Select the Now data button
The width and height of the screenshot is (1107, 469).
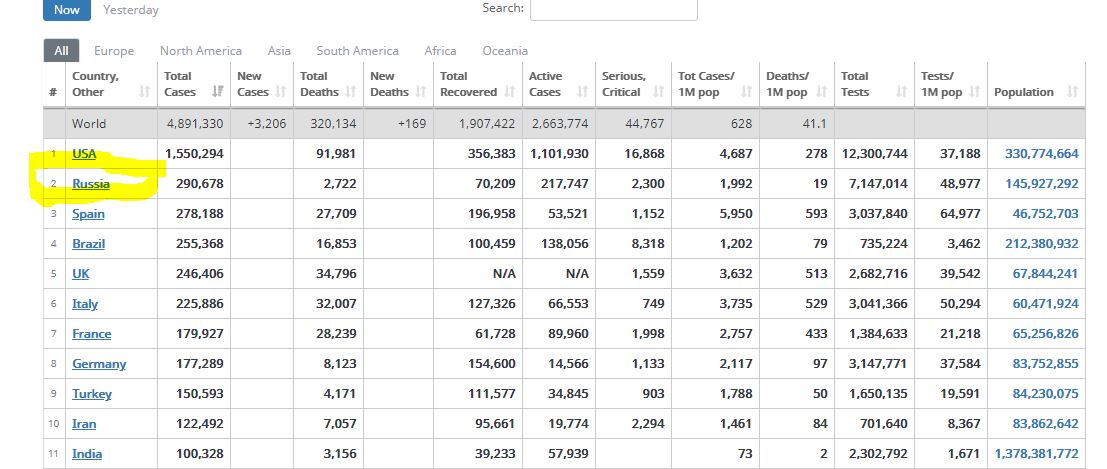(67, 10)
